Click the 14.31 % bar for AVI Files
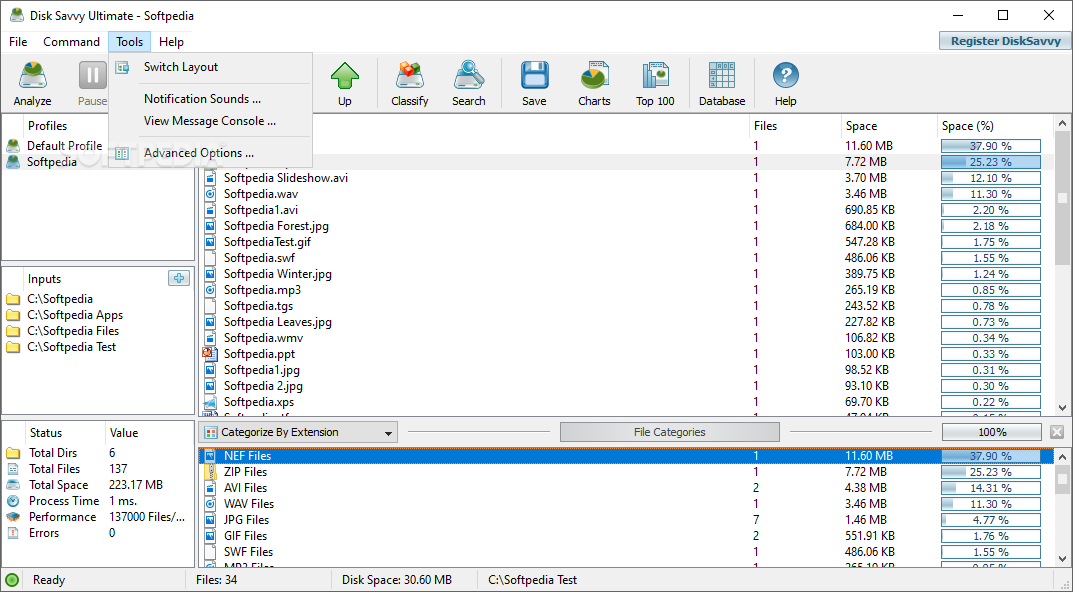Image resolution: width=1073 pixels, height=592 pixels. [x=991, y=488]
